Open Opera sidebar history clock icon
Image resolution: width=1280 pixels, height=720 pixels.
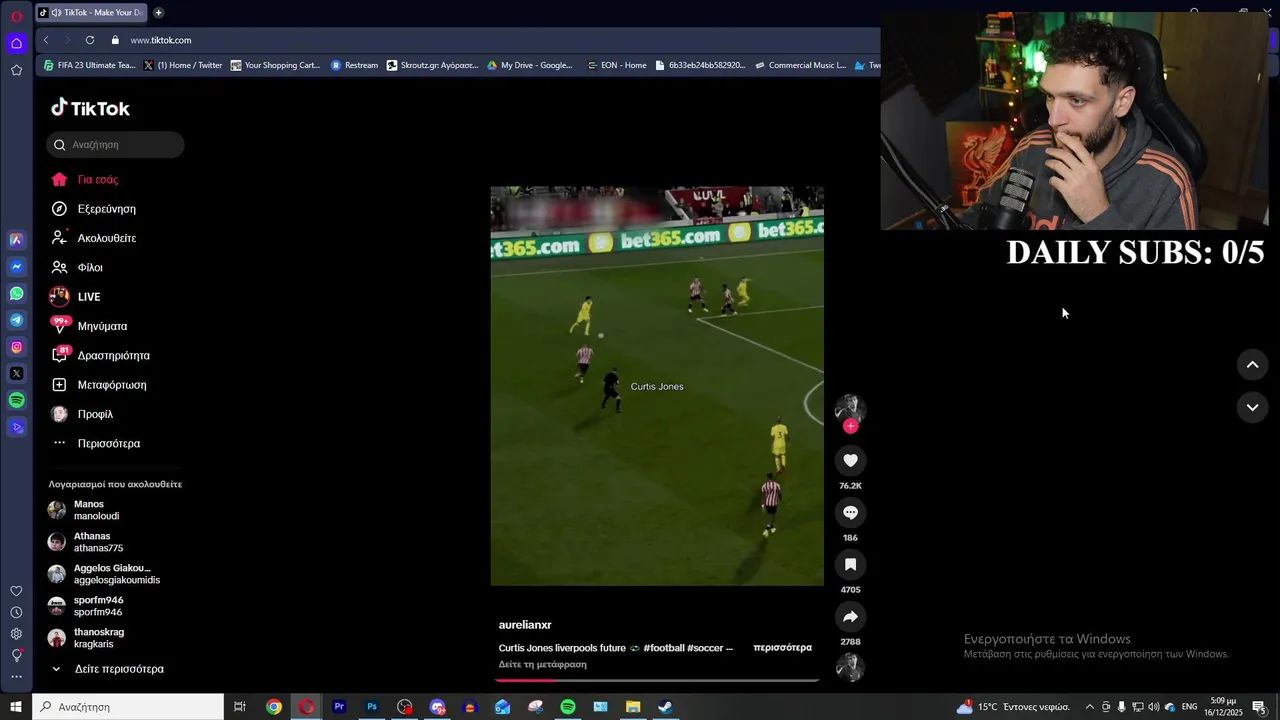point(16,612)
